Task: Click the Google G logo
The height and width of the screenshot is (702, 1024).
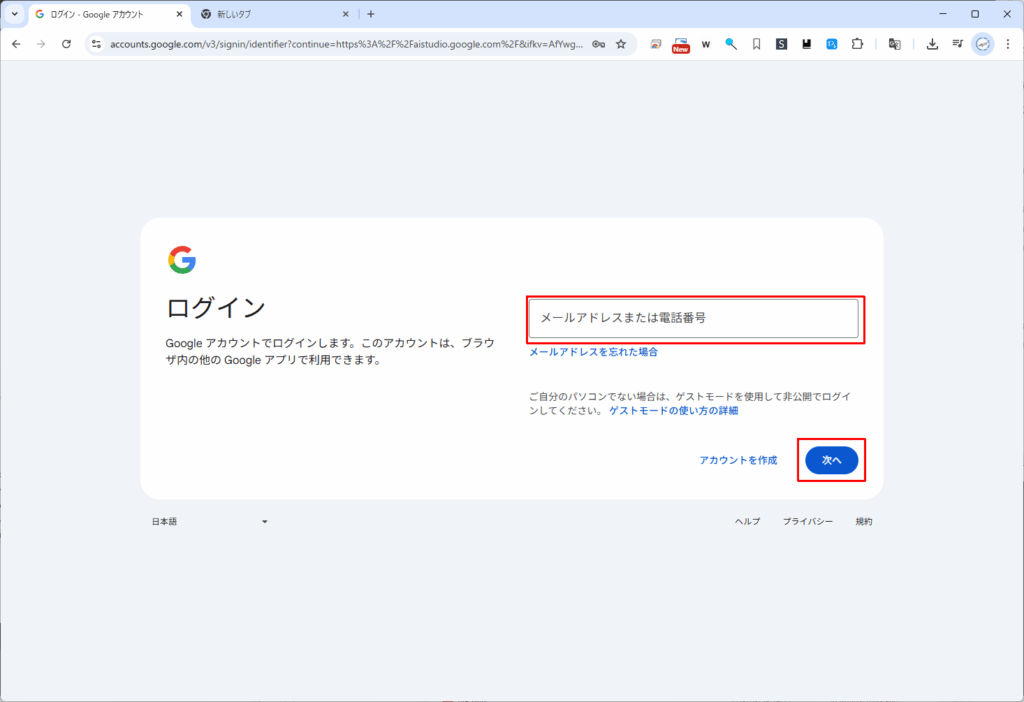Action: pyautogui.click(x=182, y=260)
